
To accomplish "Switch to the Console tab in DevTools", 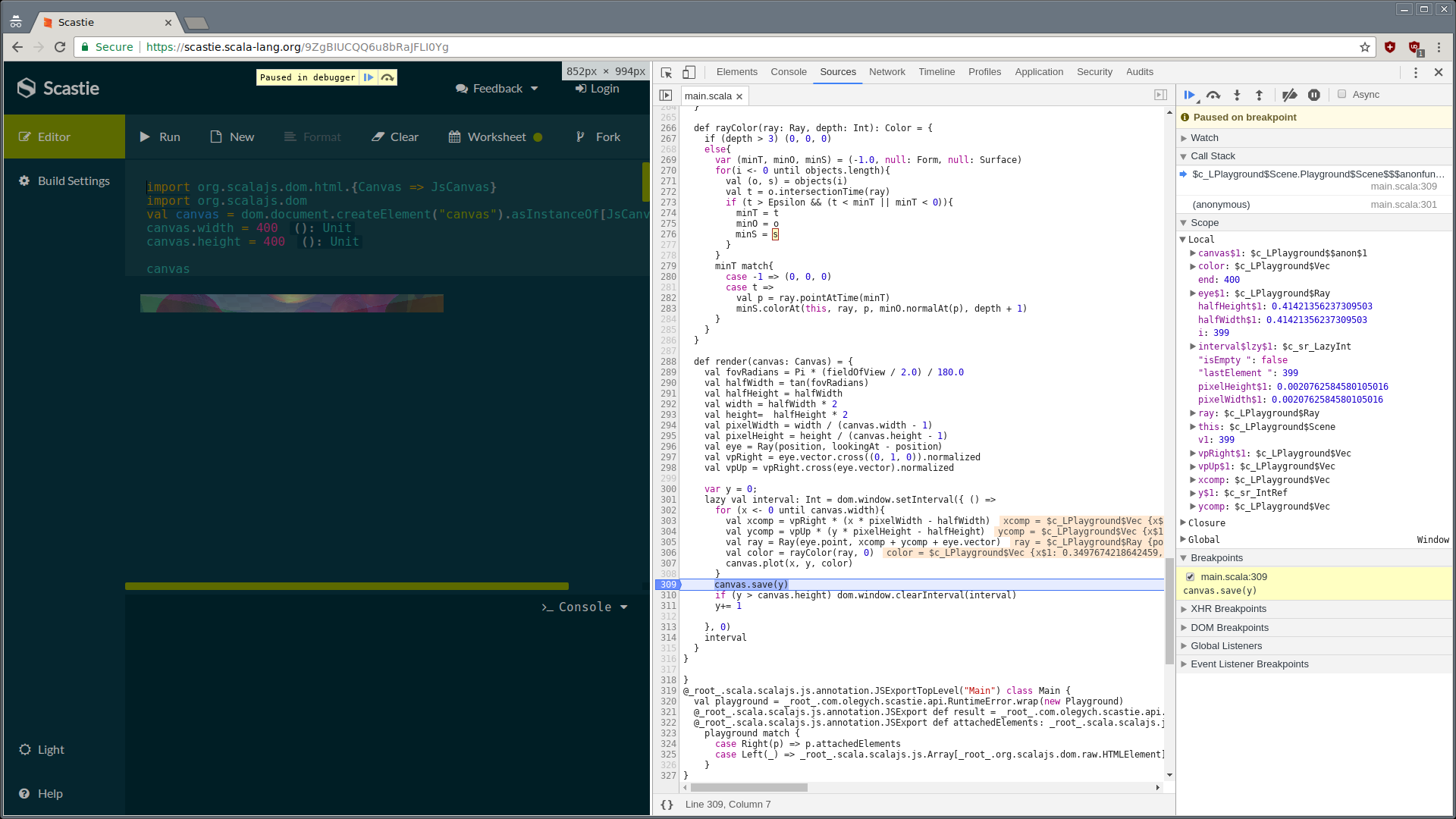I will click(788, 72).
